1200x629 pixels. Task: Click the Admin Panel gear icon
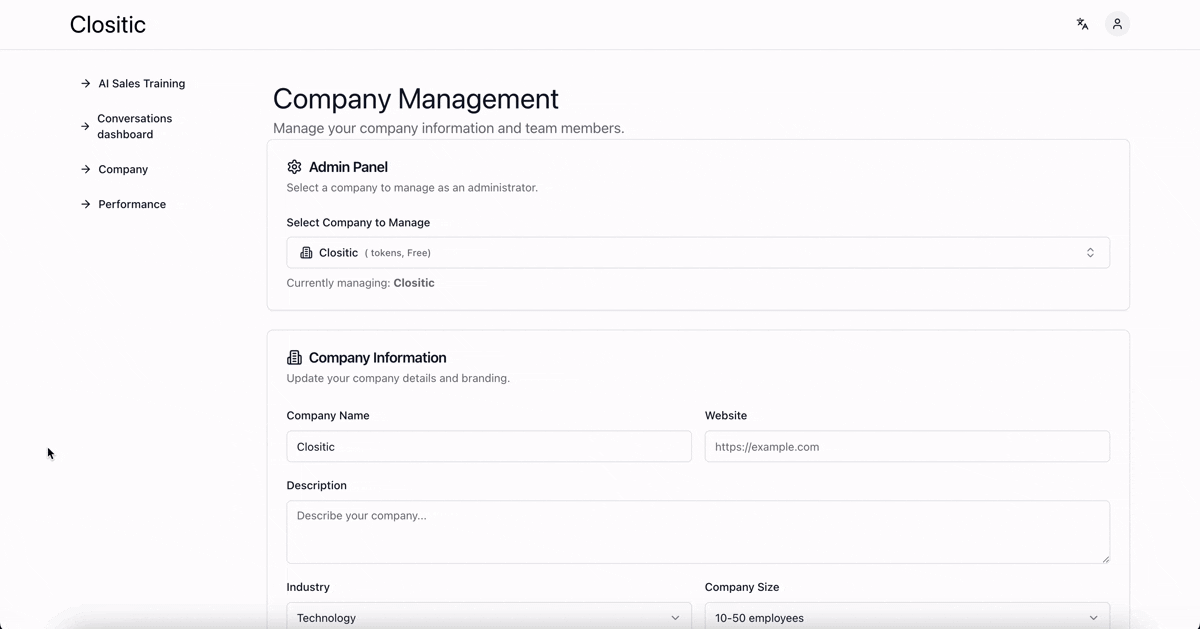click(294, 167)
